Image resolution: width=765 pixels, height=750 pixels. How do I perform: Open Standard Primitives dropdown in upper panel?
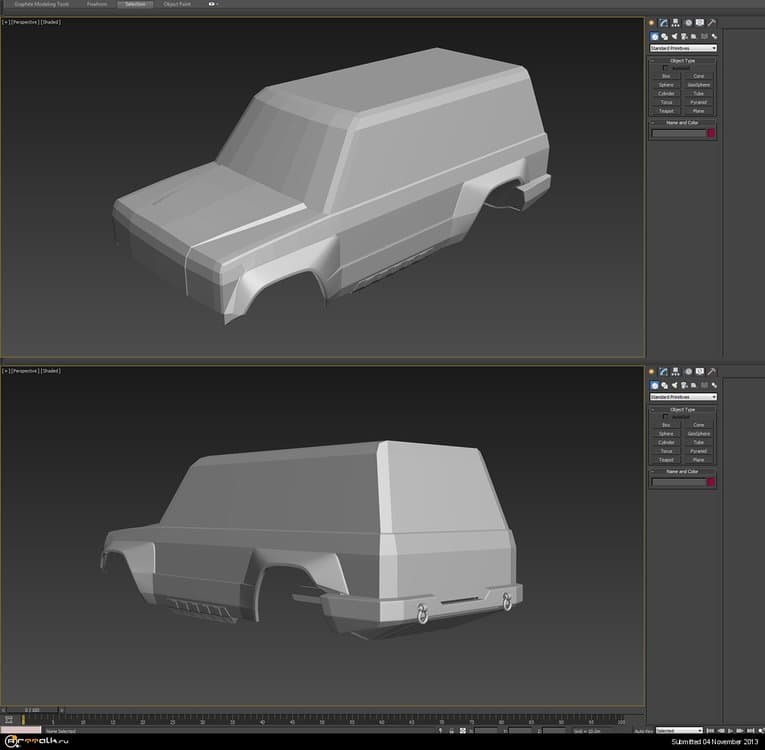[683, 48]
